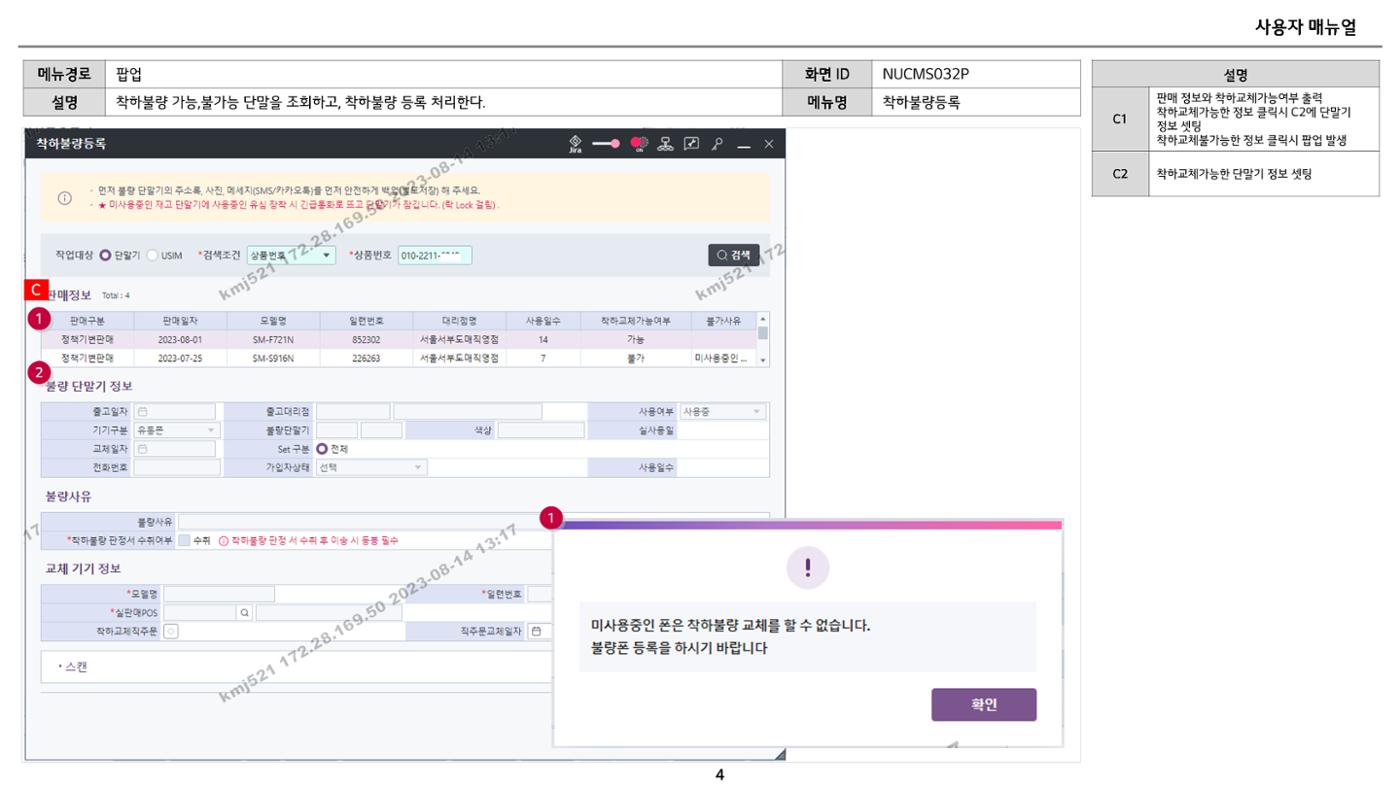
Task: Click the 확인 button in alert
Action: coord(984,704)
